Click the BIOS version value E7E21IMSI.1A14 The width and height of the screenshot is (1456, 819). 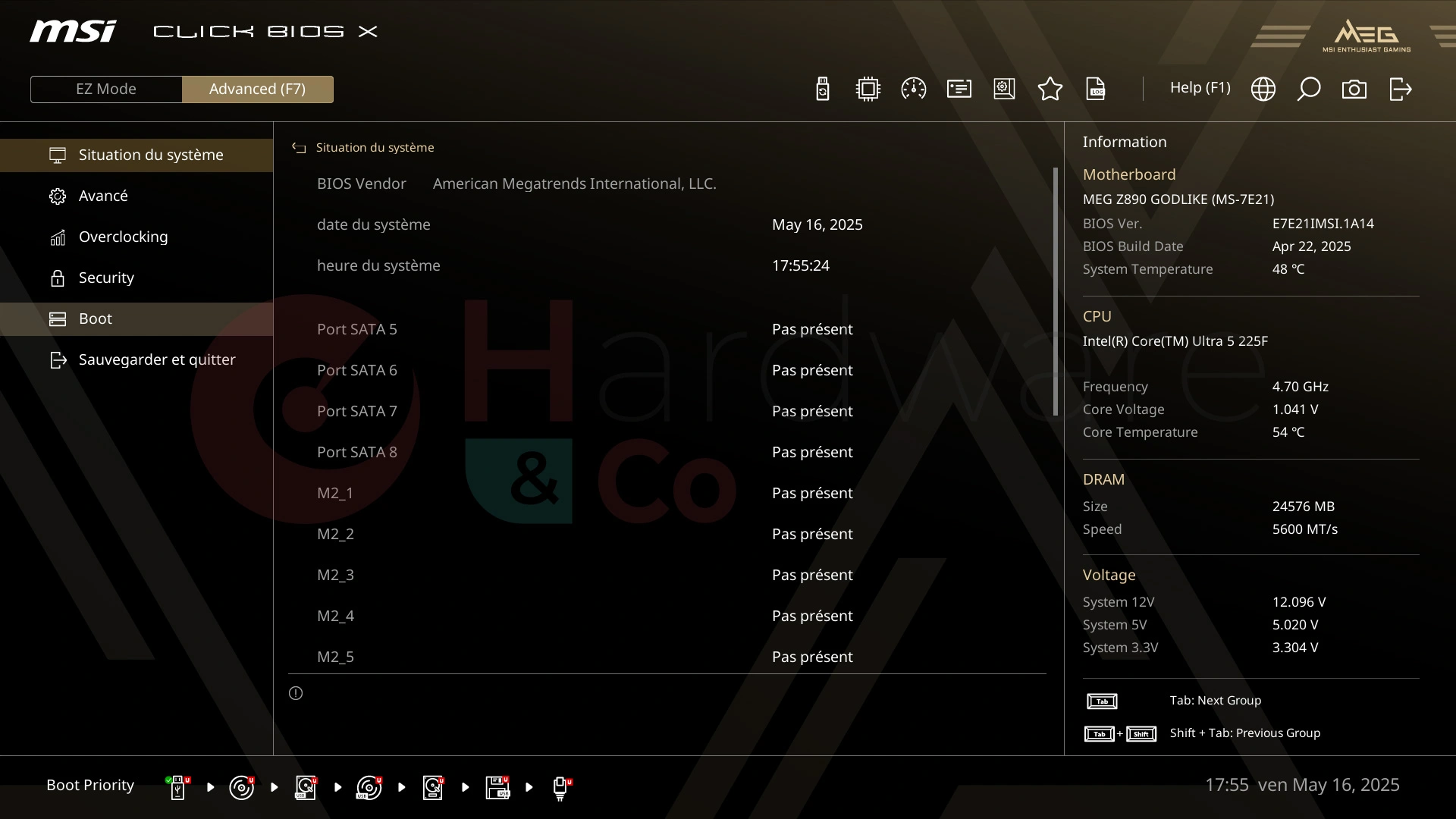click(x=1323, y=224)
